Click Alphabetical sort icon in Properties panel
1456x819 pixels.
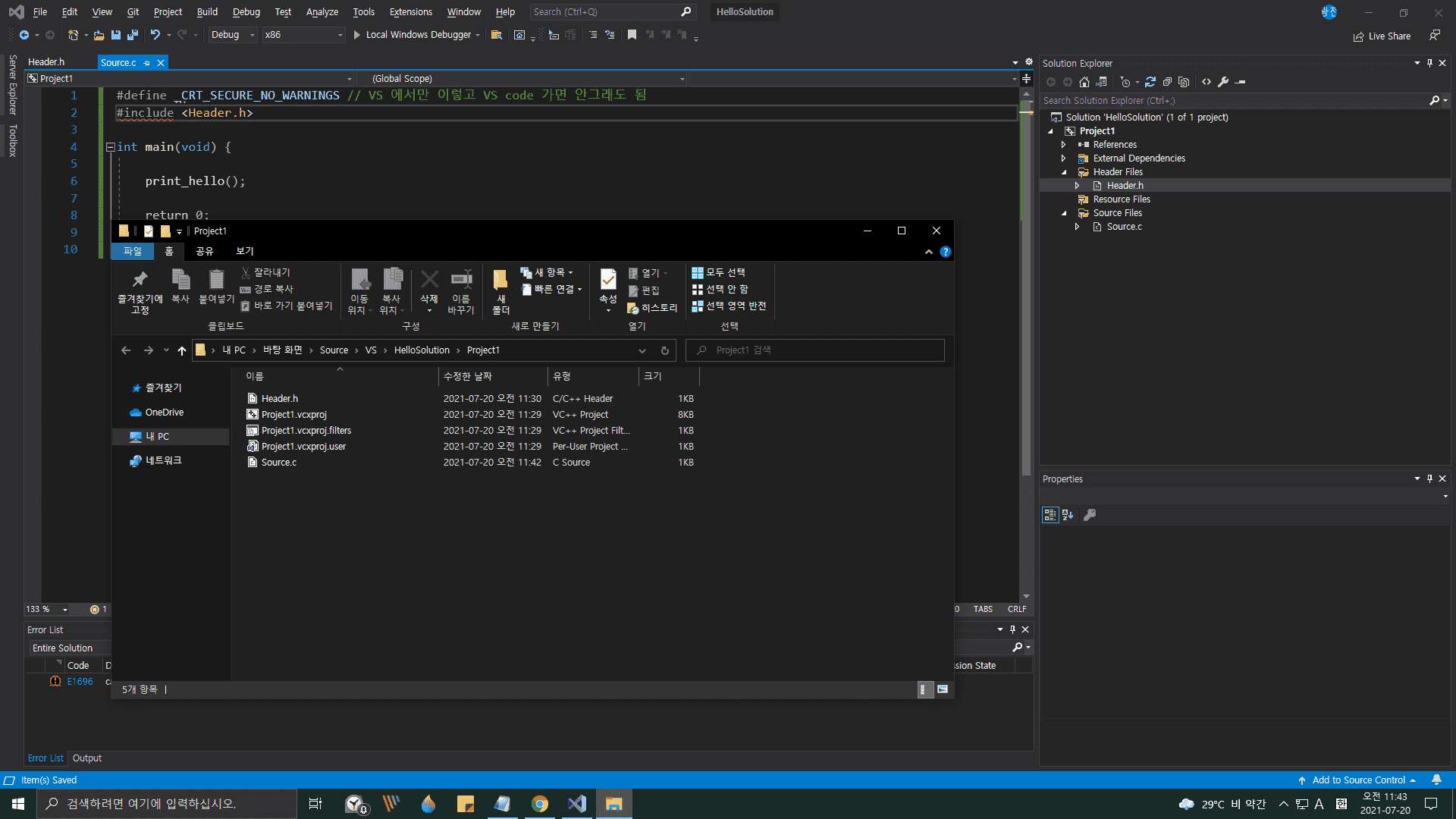pyautogui.click(x=1068, y=515)
